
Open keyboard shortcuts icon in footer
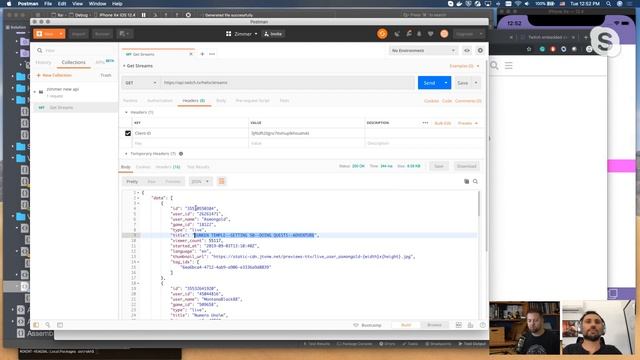470,325
